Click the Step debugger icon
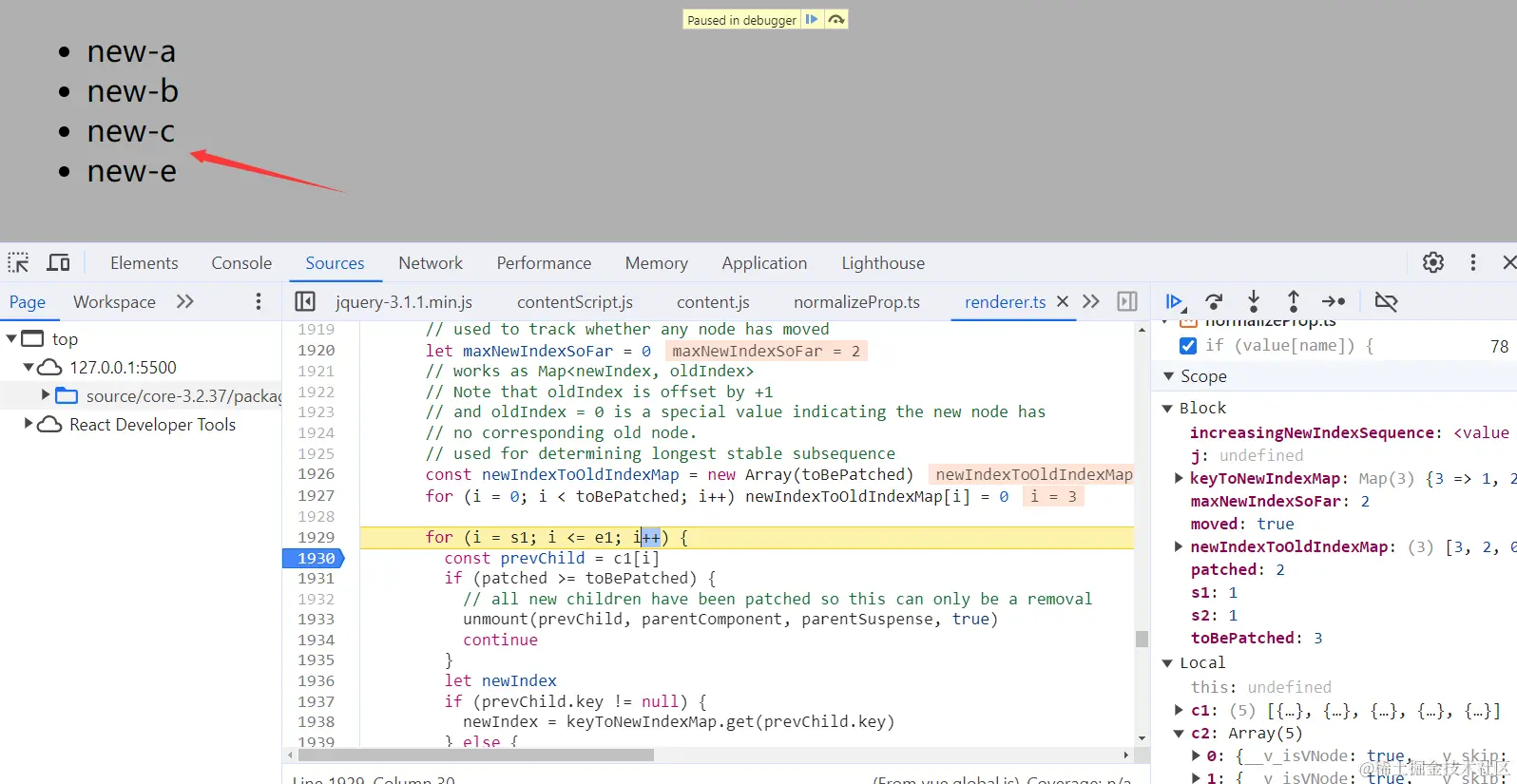 click(x=1334, y=302)
